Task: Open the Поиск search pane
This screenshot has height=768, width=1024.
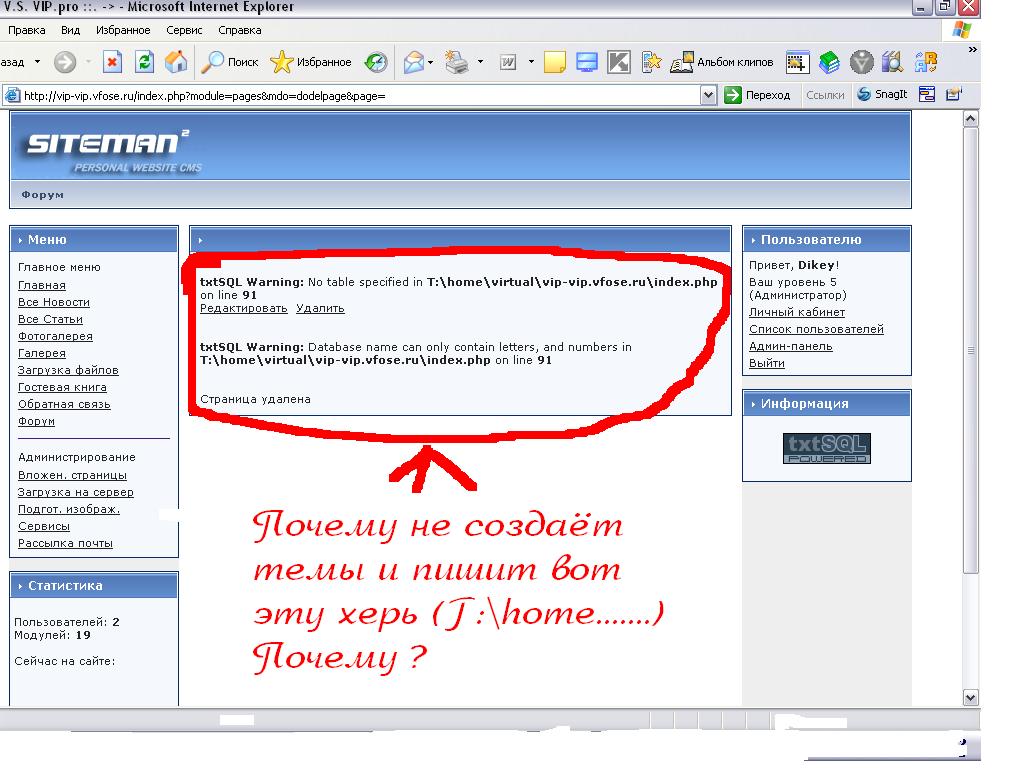Action: coord(230,62)
